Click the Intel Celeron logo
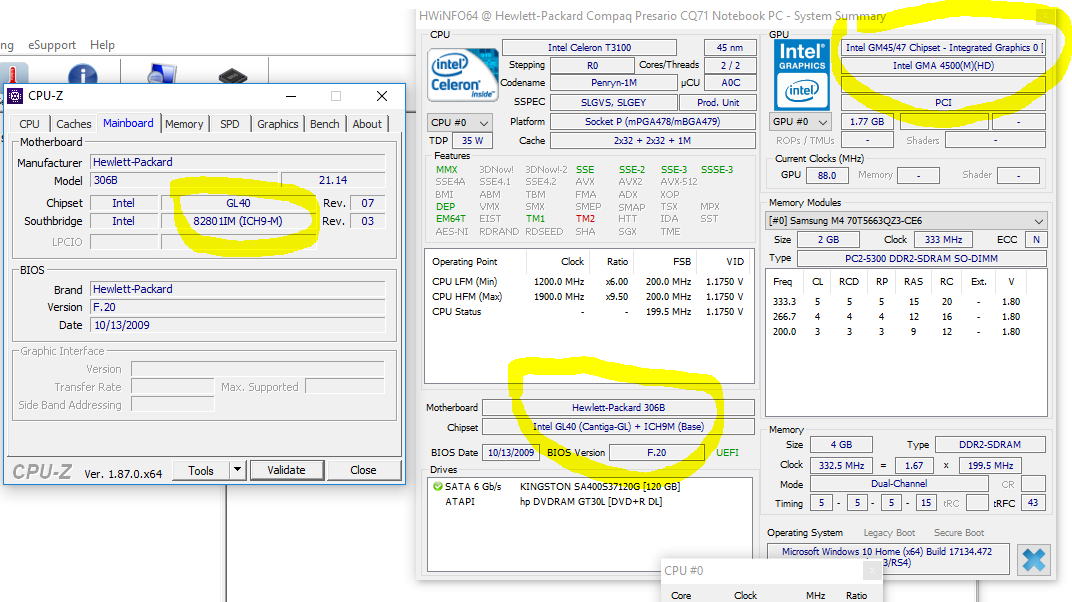Viewport: 1072px width, 602px height. 463,75
